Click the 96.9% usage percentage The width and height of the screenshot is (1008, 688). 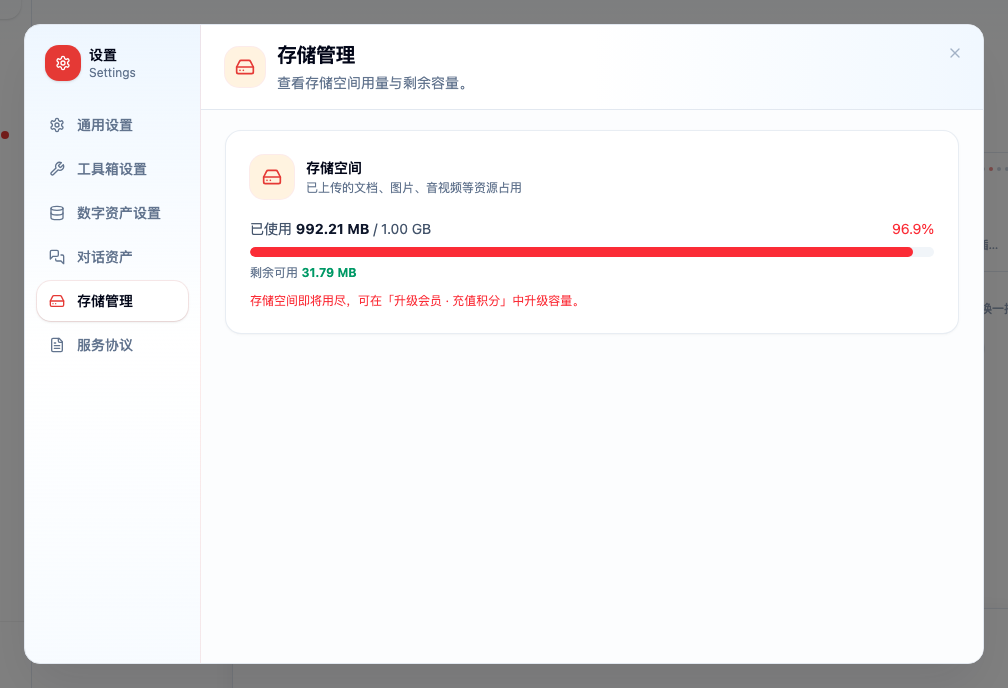point(912,230)
